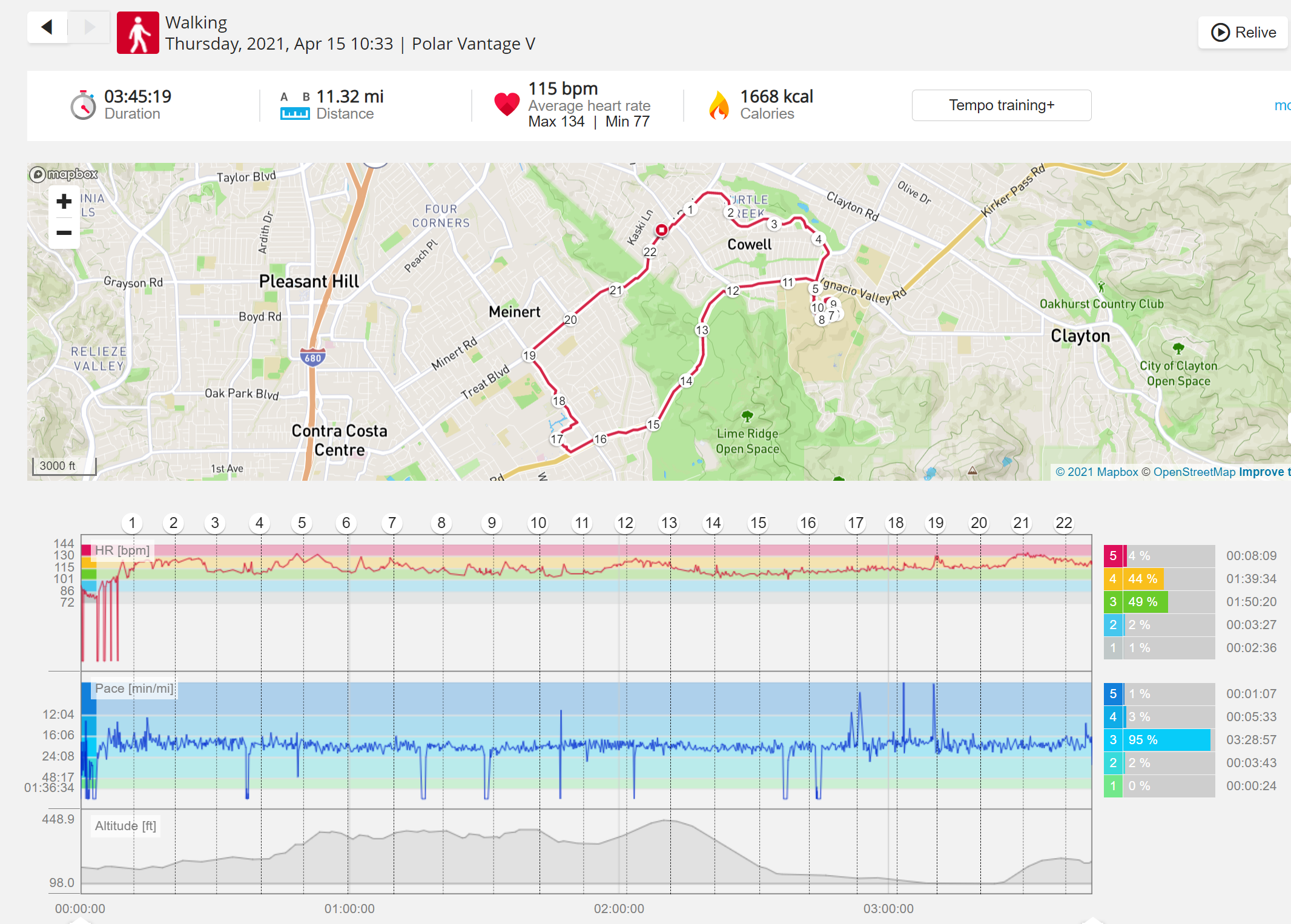Play the Relive route animation
Screen dimensions: 1291x924
pyautogui.click(x=1243, y=32)
